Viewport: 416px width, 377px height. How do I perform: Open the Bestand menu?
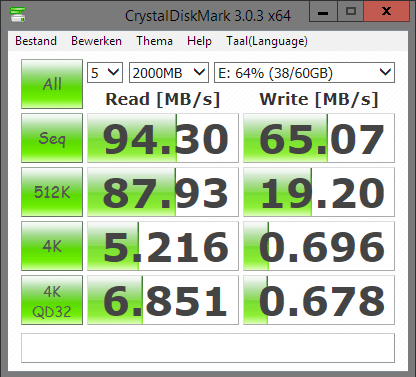[x=36, y=41]
